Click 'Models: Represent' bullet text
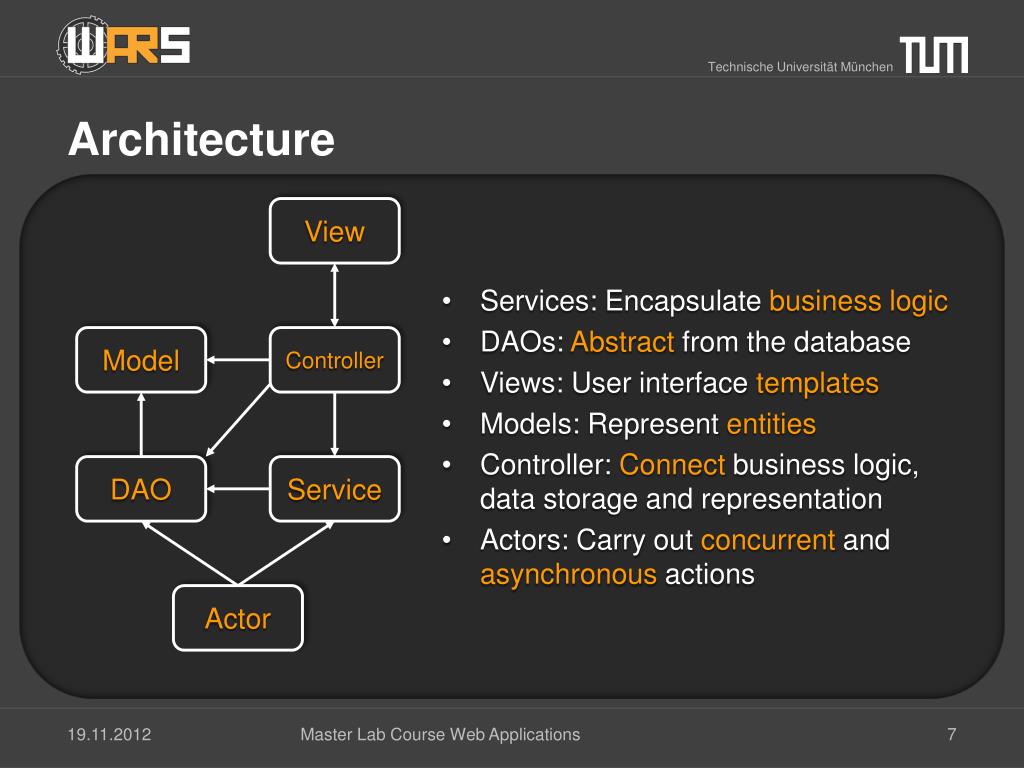 [x=600, y=424]
